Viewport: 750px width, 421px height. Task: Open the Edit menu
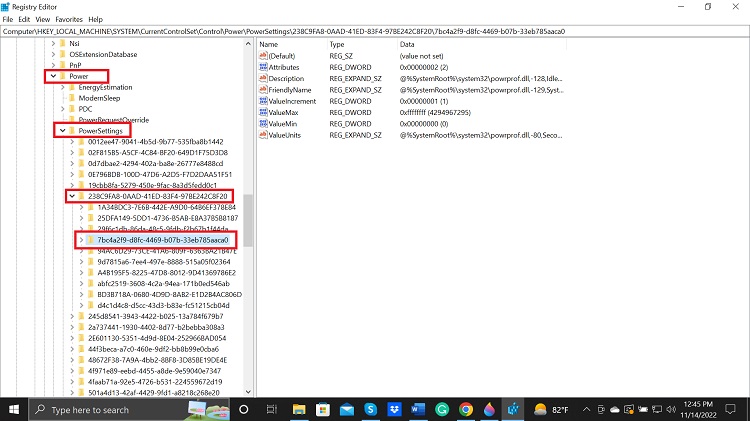24,19
